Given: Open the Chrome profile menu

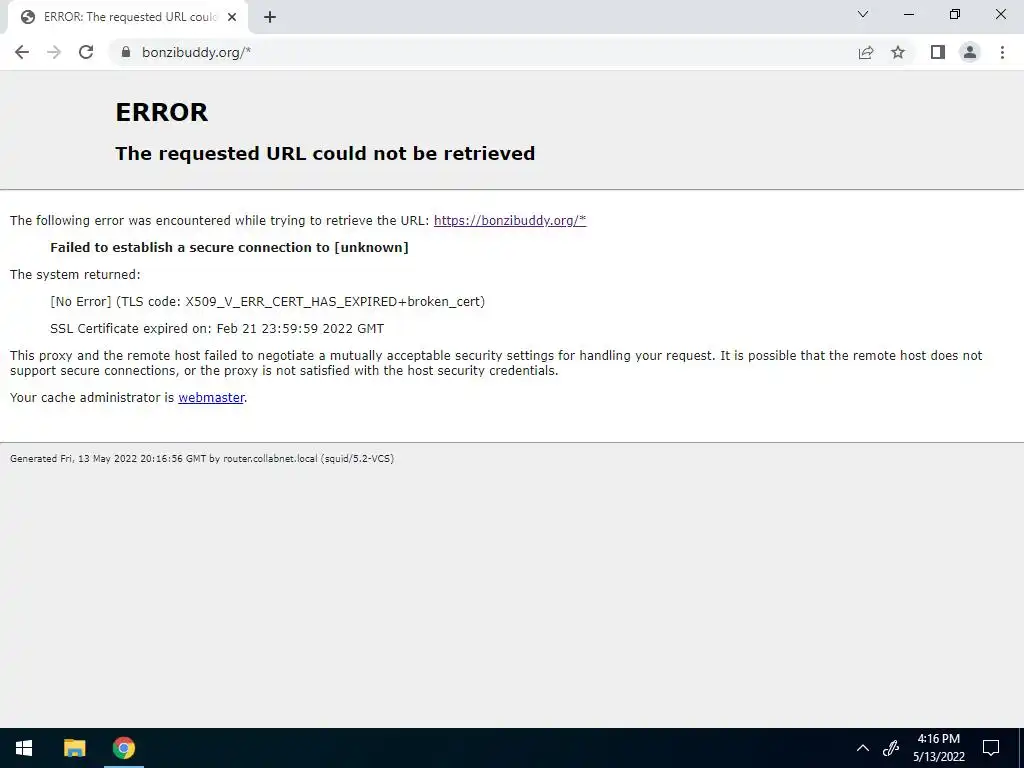Looking at the screenshot, I should tap(970, 52).
